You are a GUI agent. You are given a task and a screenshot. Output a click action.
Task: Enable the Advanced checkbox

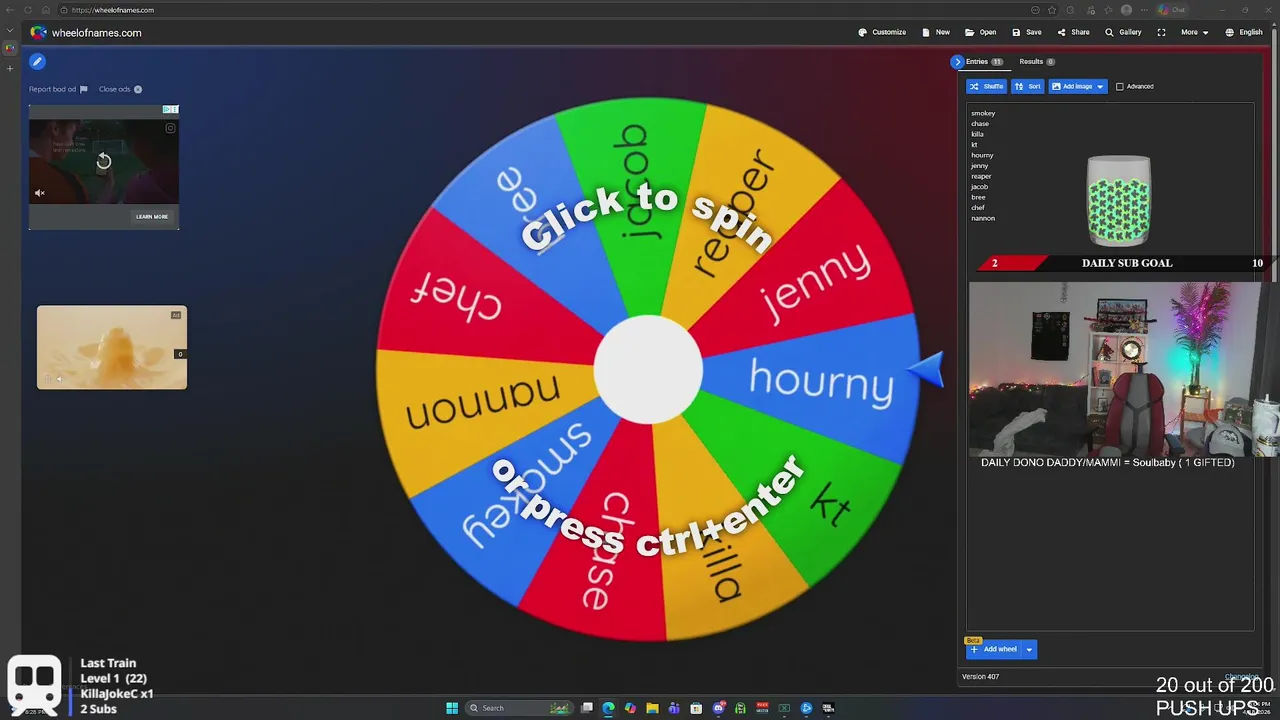coord(1119,86)
